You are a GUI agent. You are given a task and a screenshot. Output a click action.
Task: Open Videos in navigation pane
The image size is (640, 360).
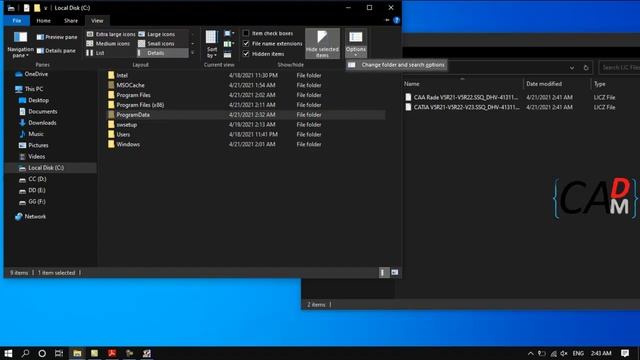point(32,157)
